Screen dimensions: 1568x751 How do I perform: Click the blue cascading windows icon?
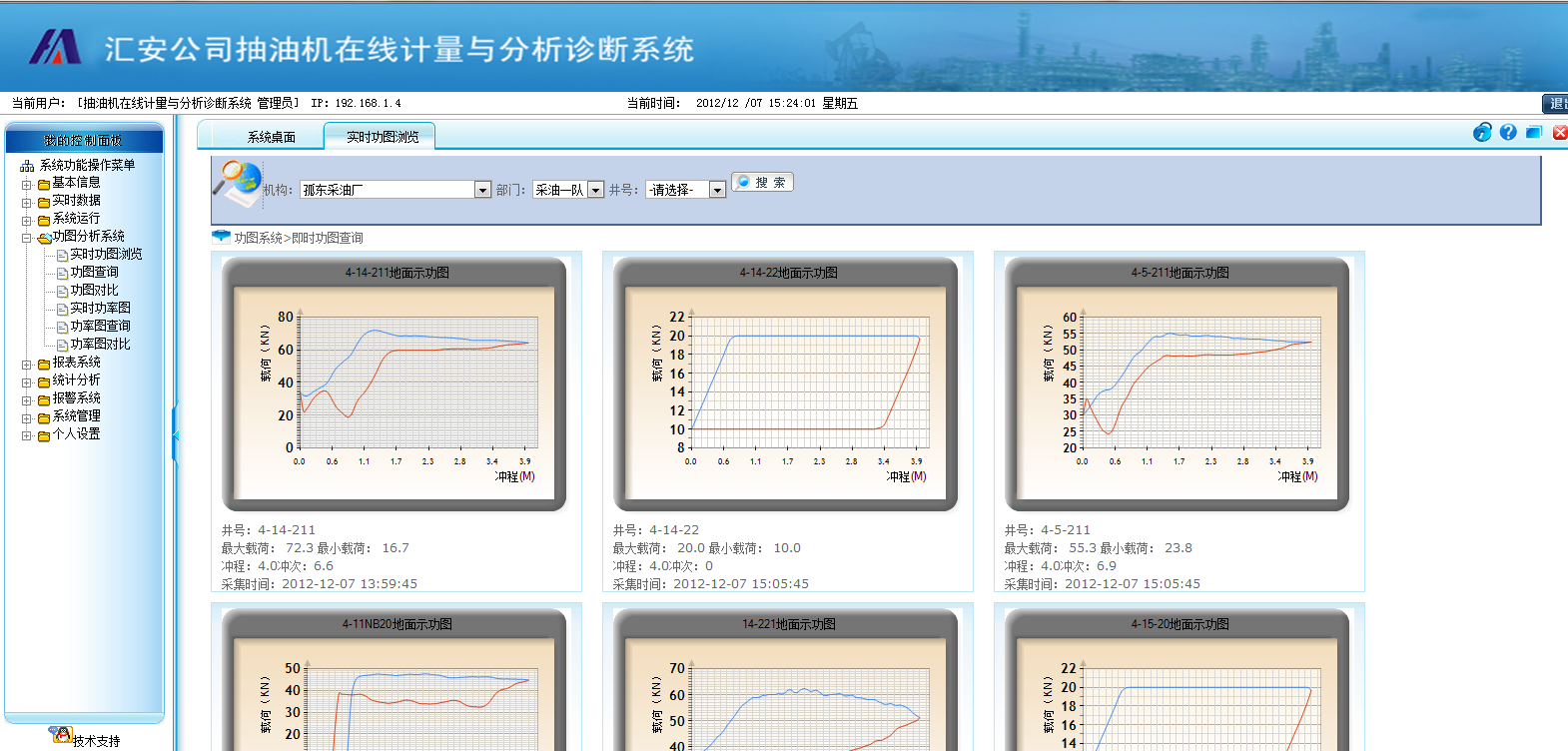click(1534, 133)
